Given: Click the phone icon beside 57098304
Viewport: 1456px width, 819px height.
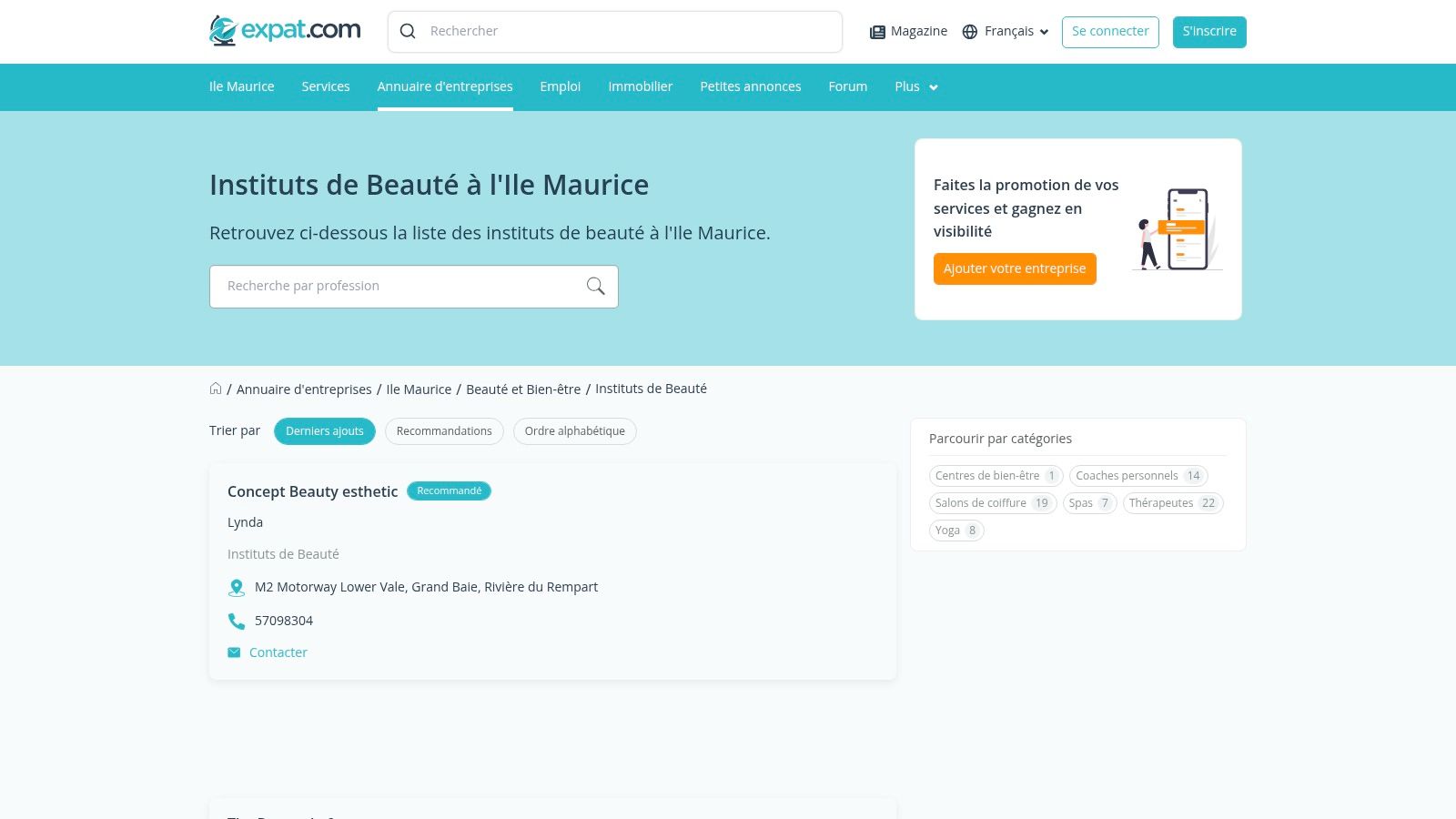Looking at the screenshot, I should click(237, 621).
